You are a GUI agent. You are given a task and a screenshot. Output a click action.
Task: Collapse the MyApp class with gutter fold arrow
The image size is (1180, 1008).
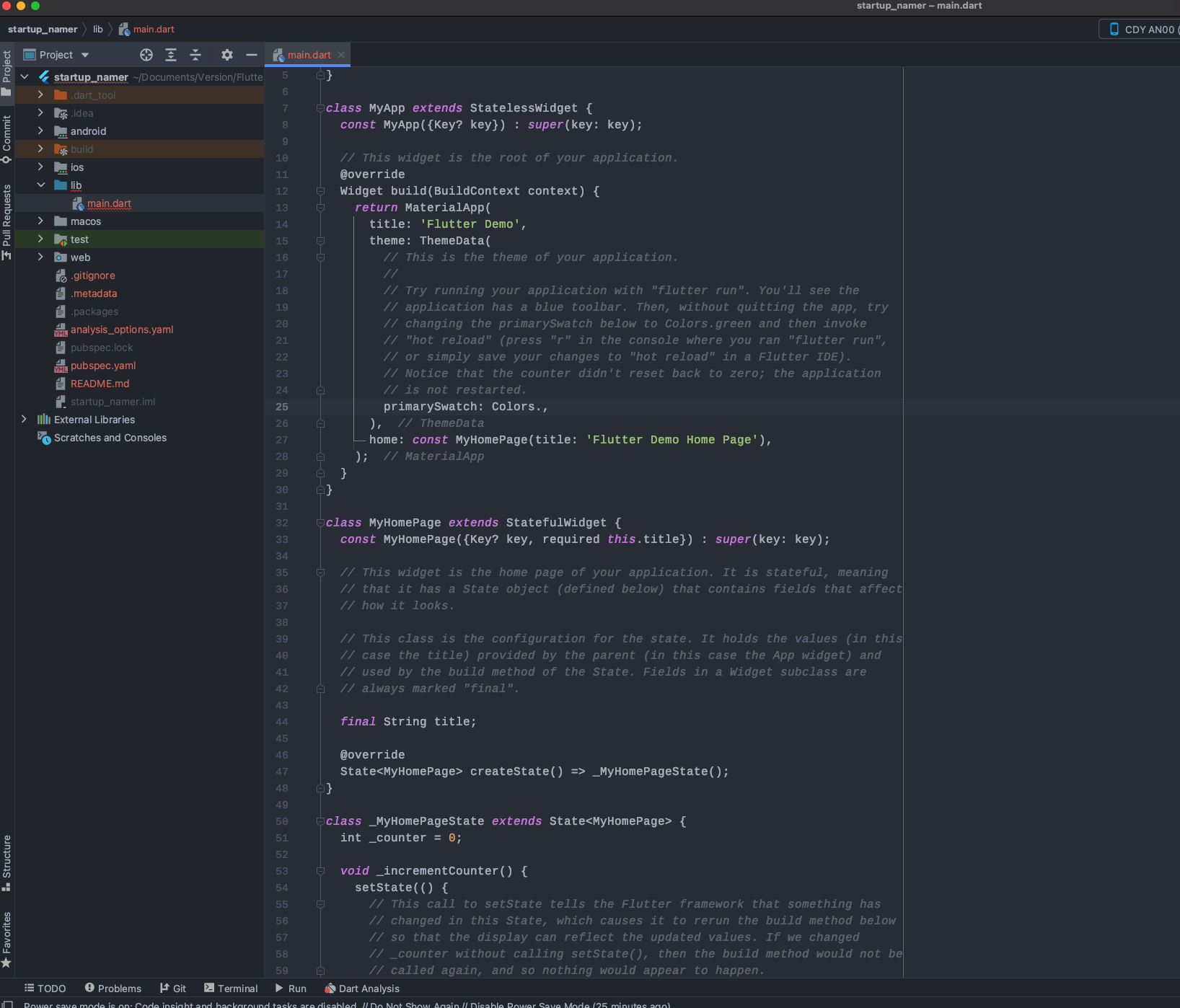pos(320,108)
